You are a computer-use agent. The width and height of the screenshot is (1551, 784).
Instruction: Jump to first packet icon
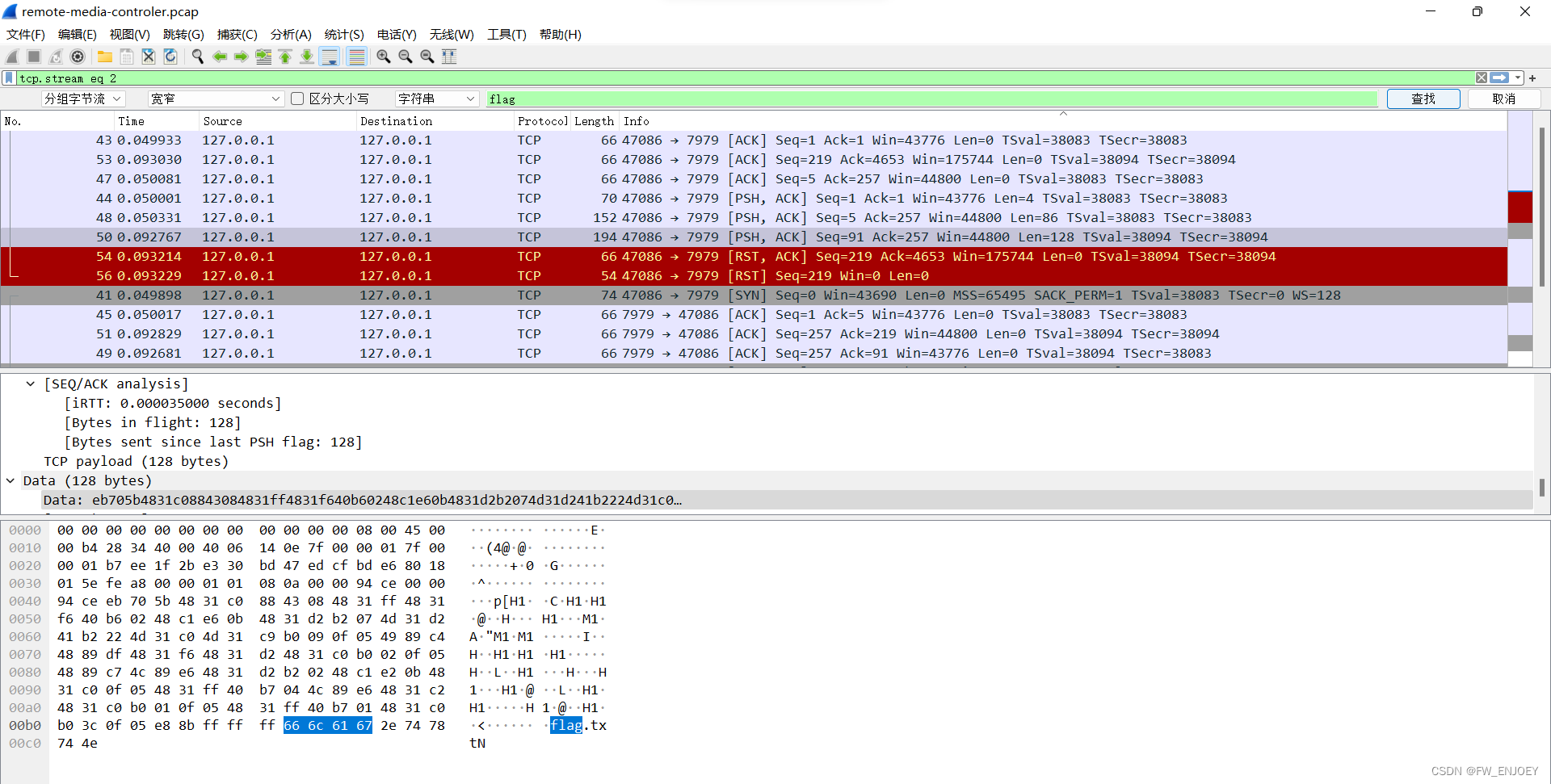tap(285, 57)
